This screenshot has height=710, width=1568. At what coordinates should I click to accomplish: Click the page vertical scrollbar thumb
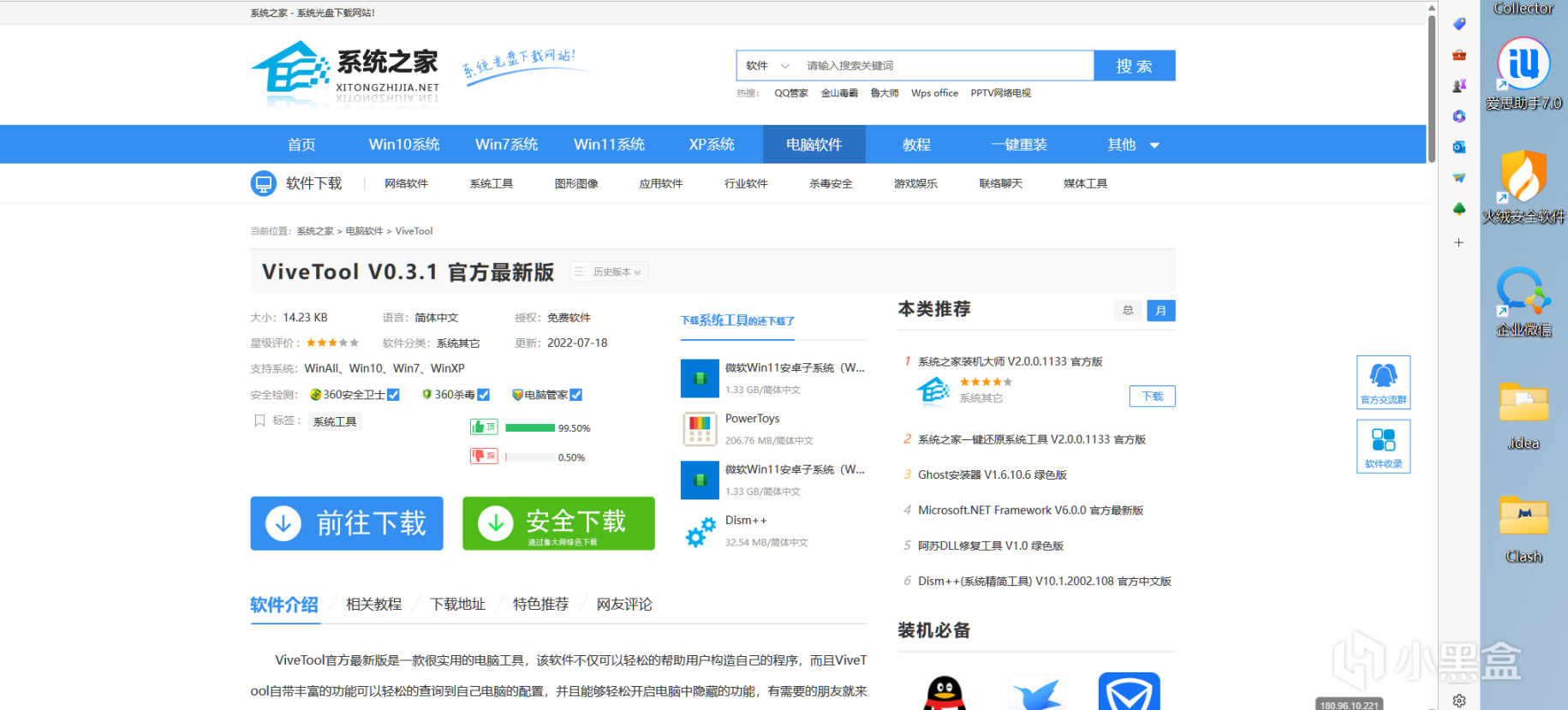click(x=1431, y=88)
